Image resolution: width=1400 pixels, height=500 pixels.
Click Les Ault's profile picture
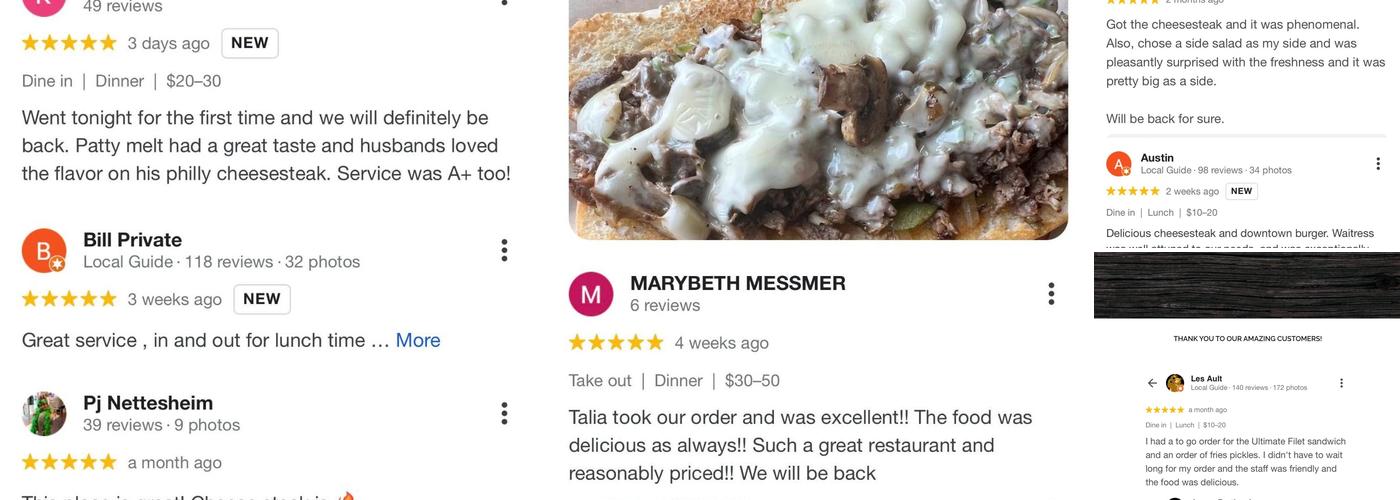click(x=1175, y=383)
